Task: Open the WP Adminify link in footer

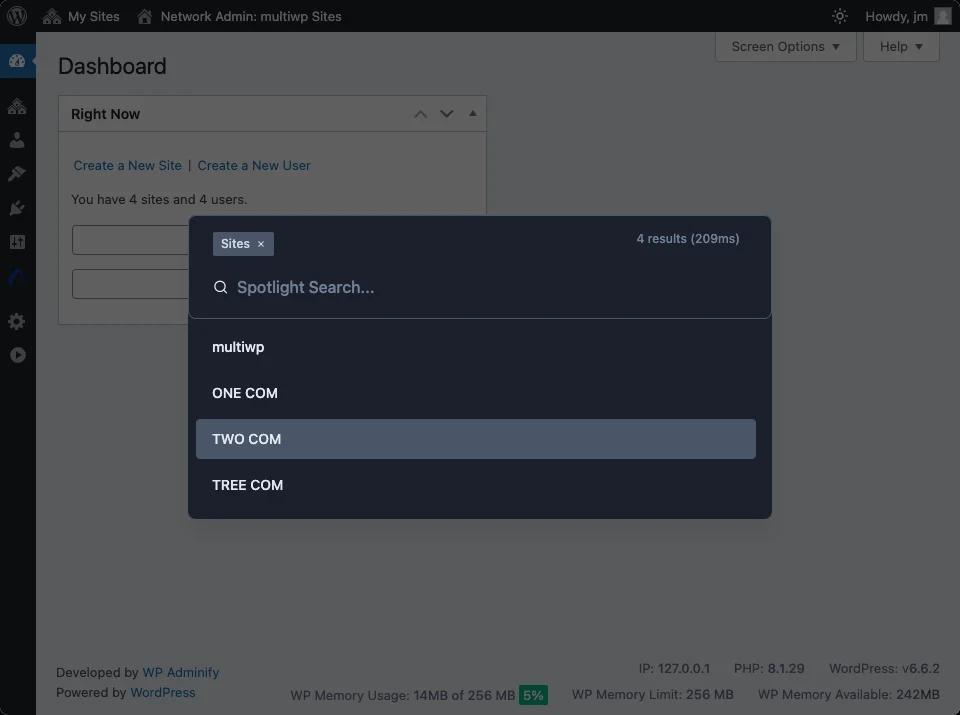Action: tap(181, 672)
